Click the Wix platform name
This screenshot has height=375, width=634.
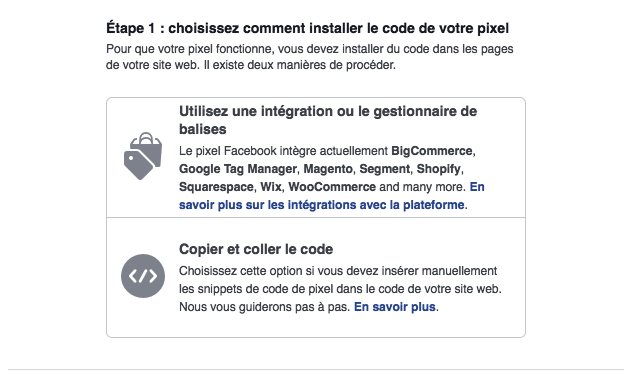point(271,187)
